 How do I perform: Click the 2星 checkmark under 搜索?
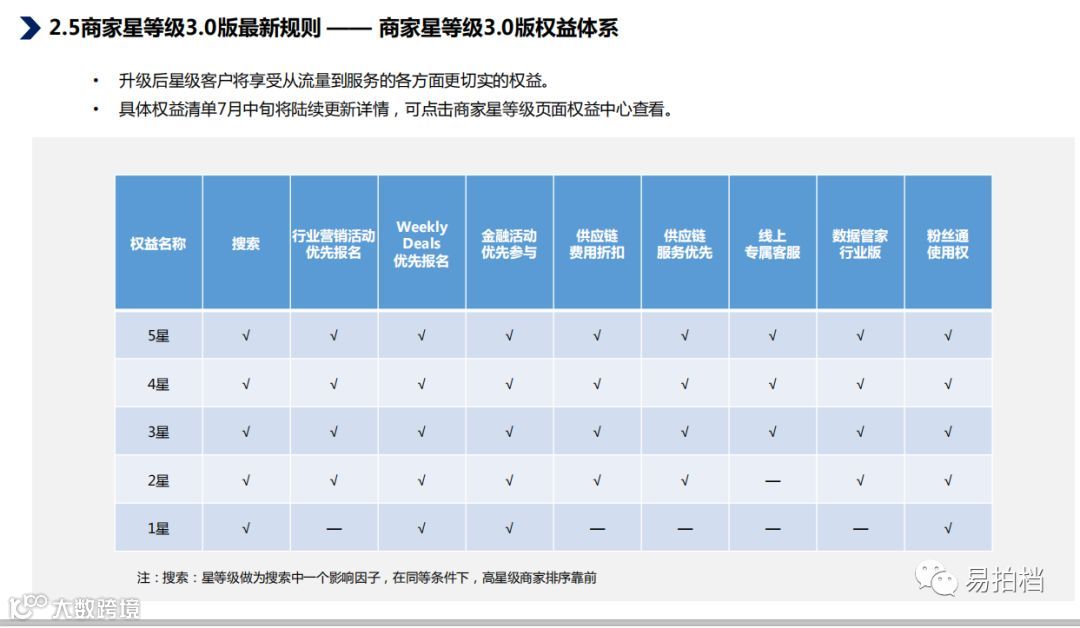(x=246, y=480)
